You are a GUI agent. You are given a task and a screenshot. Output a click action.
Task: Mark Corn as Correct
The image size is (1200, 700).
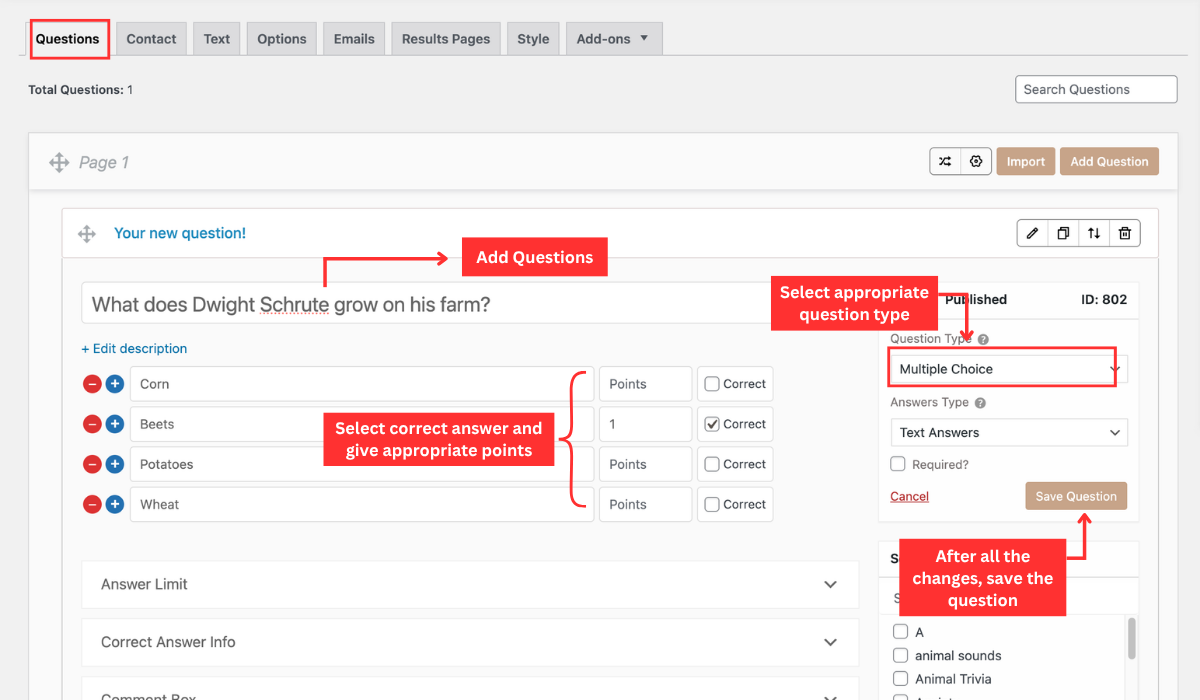[712, 384]
